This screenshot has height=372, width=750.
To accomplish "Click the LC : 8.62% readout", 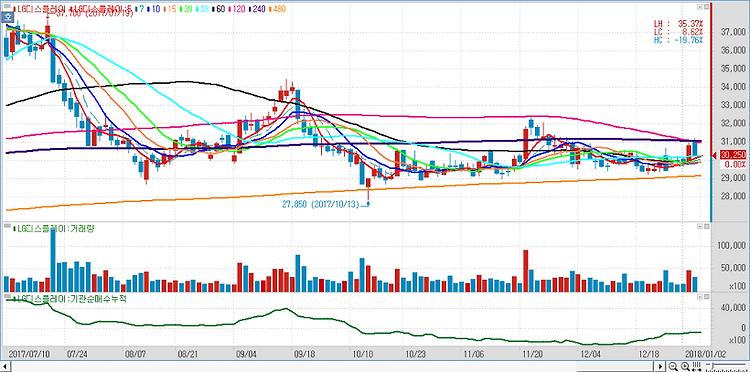I will 679,32.
